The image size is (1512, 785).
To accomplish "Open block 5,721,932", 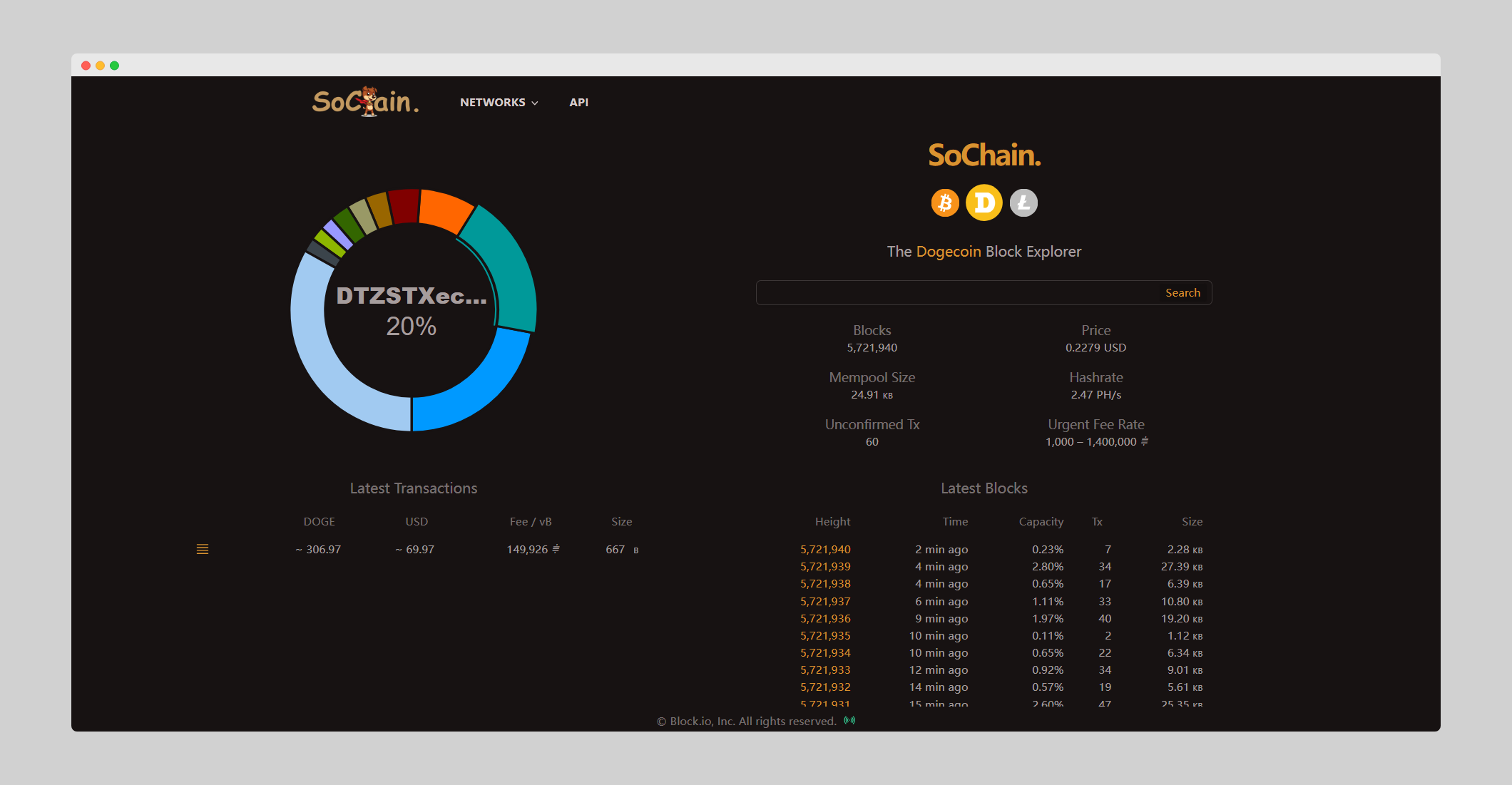I will (x=825, y=687).
